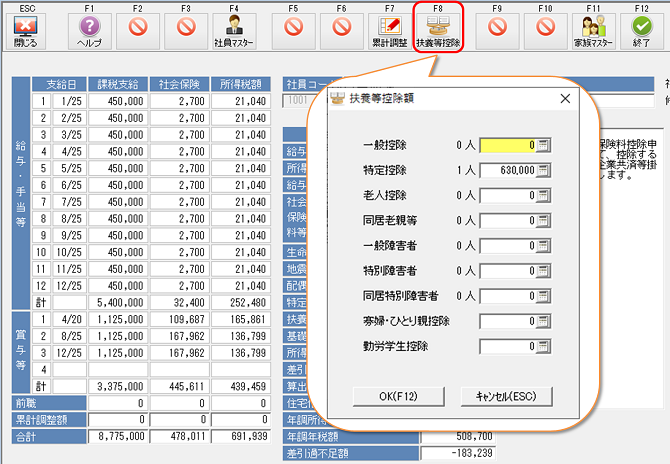Image resolution: width=670 pixels, height=464 pixels.
Task: Click the 特定控除 field showing 630,000
Action: [x=508, y=170]
